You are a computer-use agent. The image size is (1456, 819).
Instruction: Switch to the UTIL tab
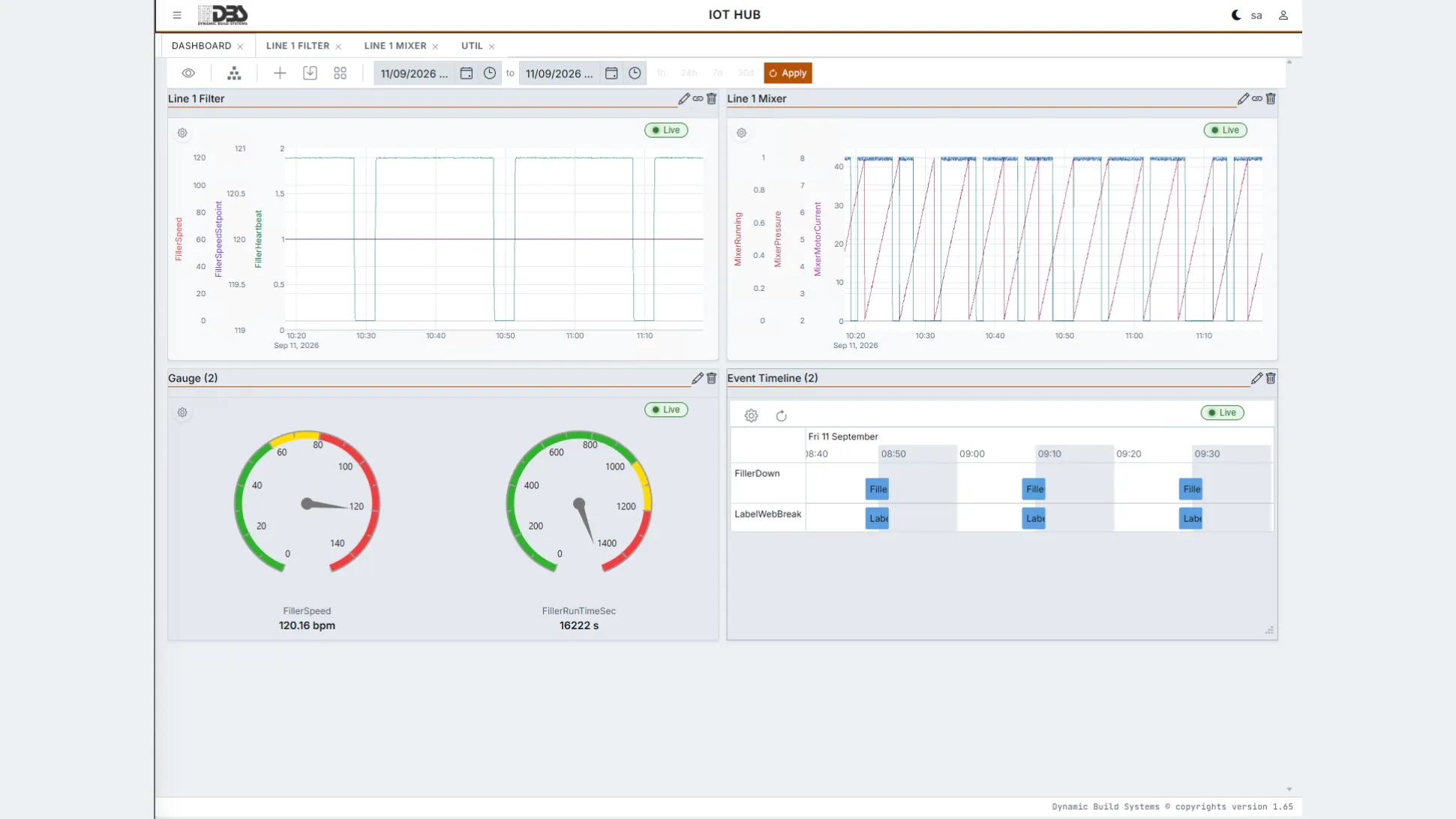[472, 46]
